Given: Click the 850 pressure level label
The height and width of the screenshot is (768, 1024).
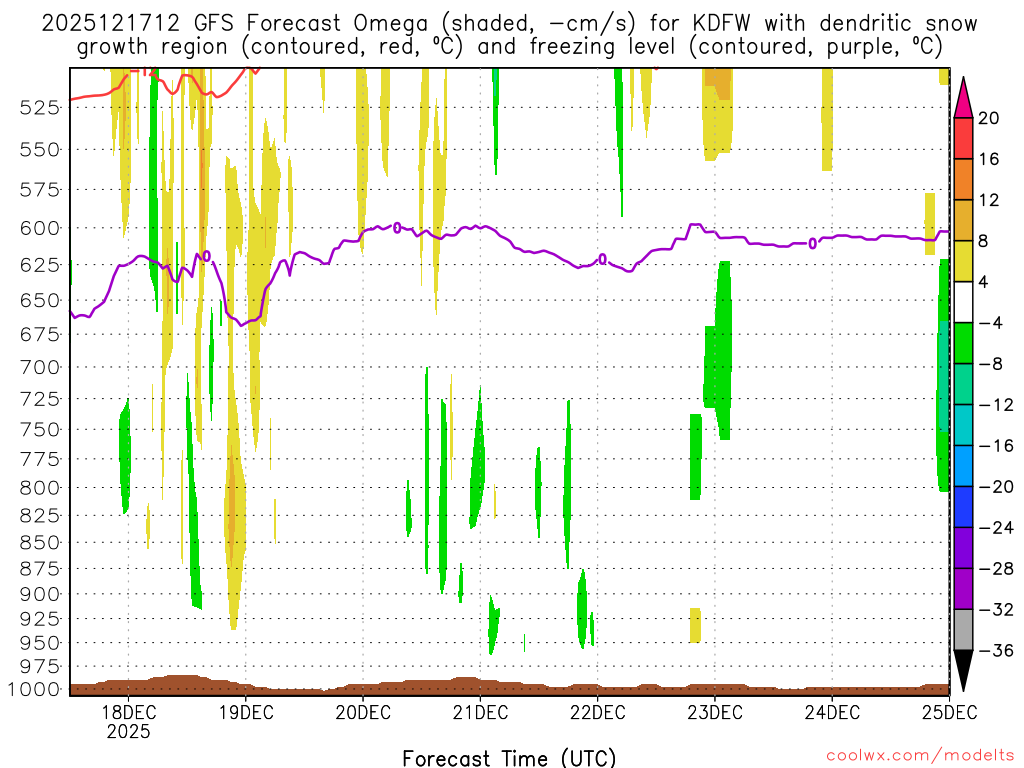Looking at the screenshot, I should click(x=40, y=543).
